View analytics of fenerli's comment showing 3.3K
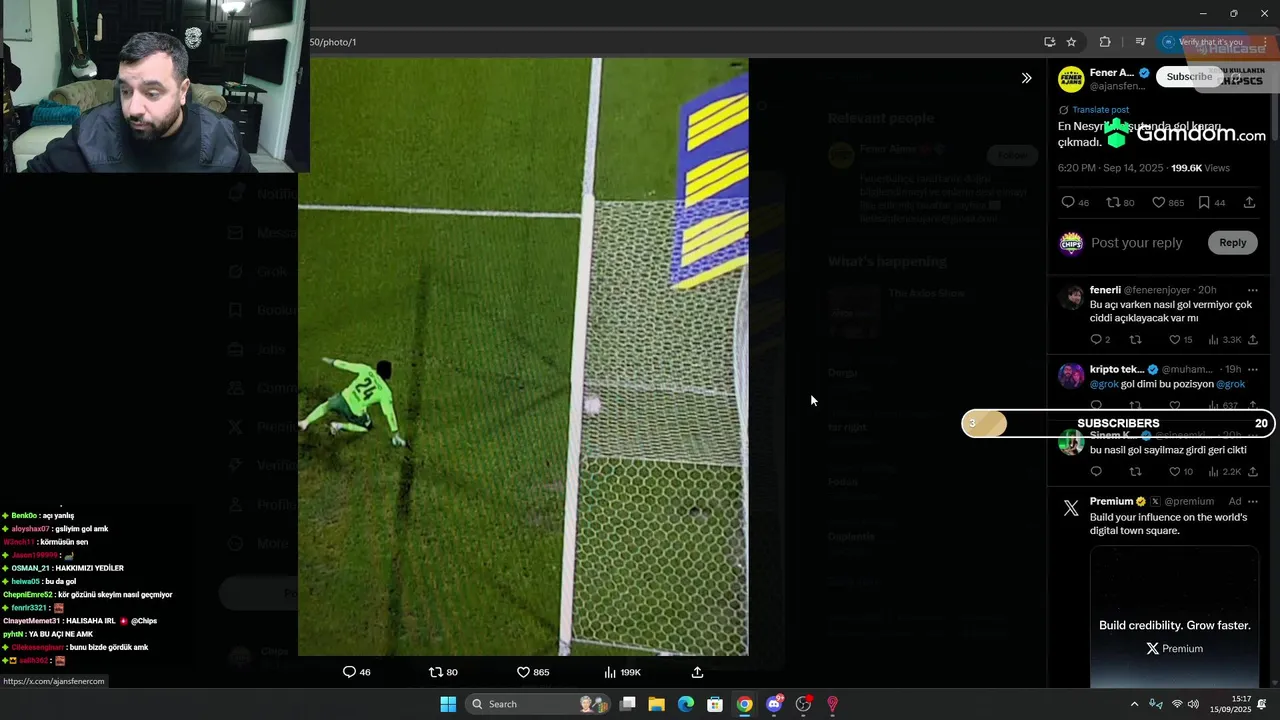The height and width of the screenshot is (720, 1280). click(x=1225, y=340)
